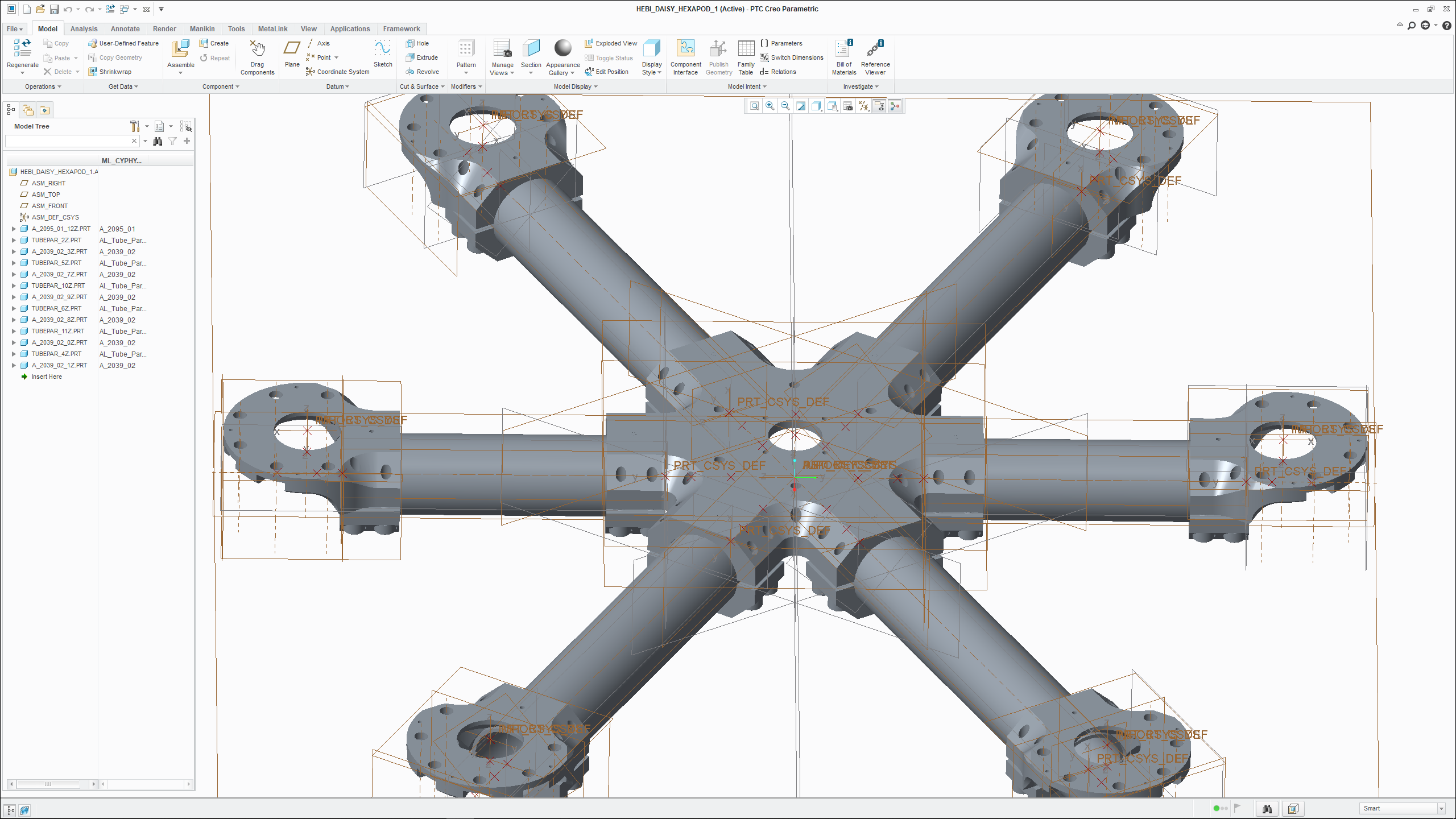This screenshot has height=819, width=1456.
Task: Click the Edit Position button
Action: click(606, 72)
